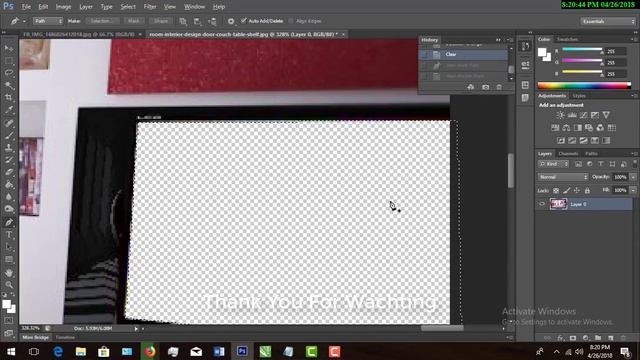Switch to the Channels tab

(x=568, y=154)
